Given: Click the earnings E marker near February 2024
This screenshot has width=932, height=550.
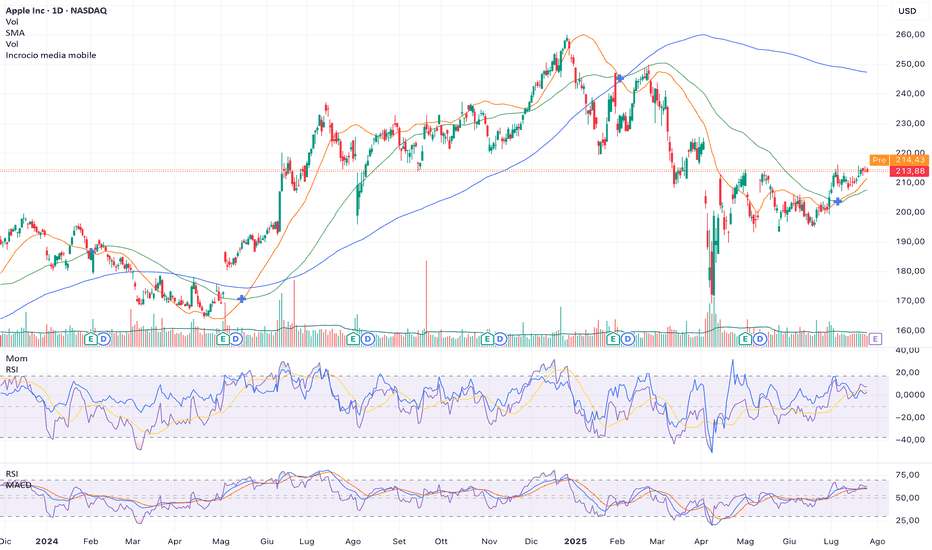Looking at the screenshot, I should click(x=90, y=339).
